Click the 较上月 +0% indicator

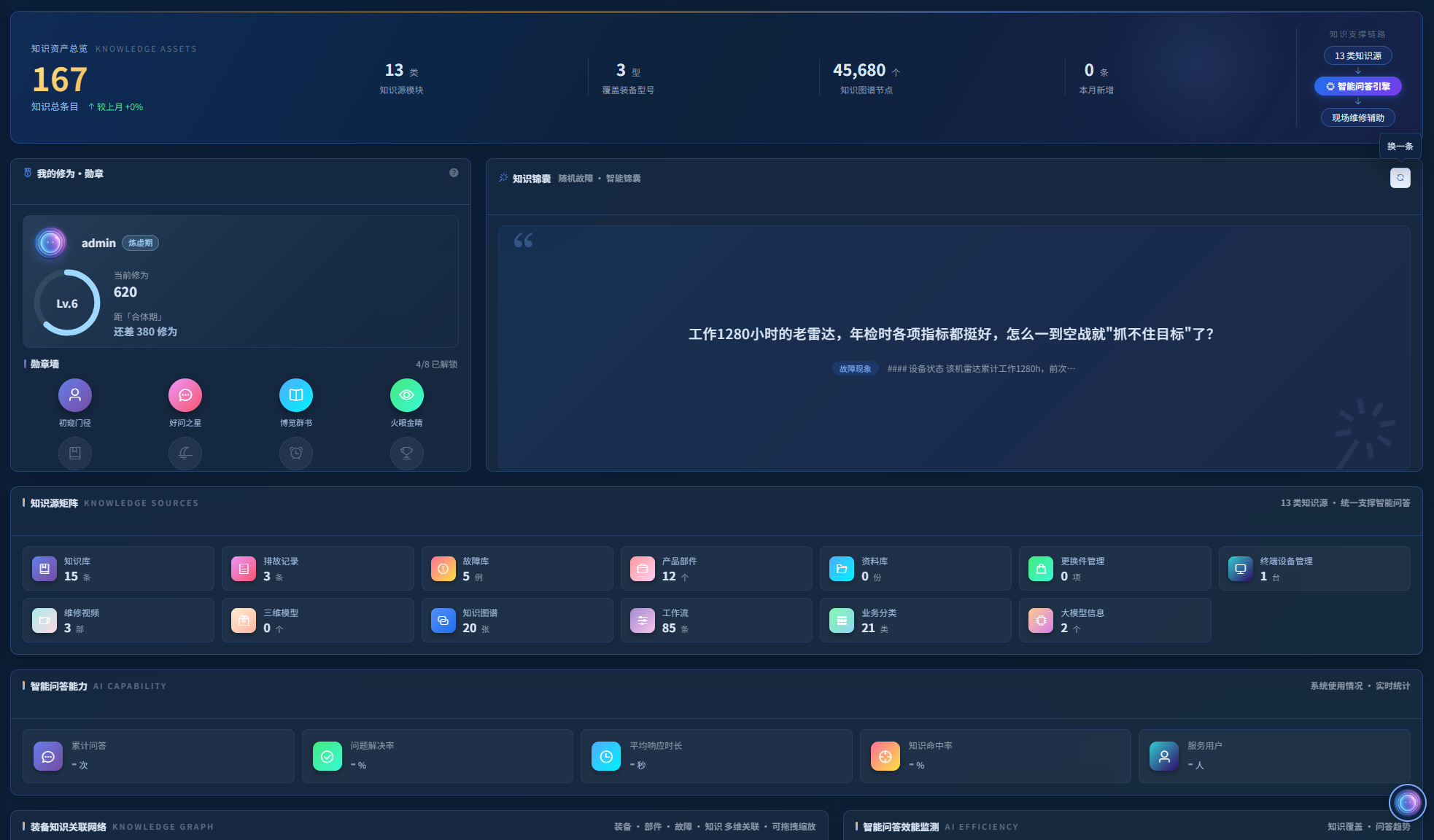point(115,107)
